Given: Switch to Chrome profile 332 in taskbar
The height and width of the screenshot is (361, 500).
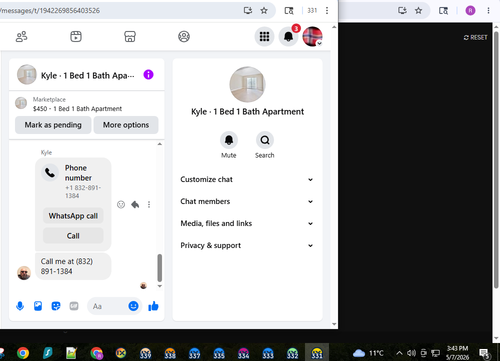Looking at the screenshot, I should (292, 353).
